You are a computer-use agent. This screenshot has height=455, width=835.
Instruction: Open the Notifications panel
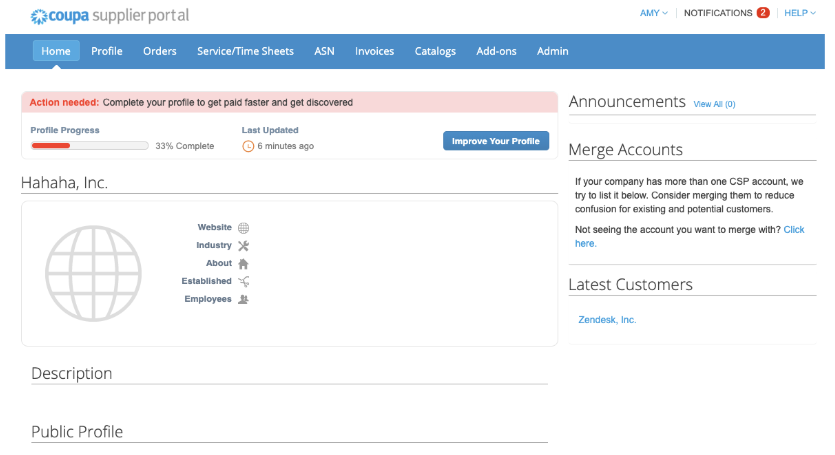[717, 13]
